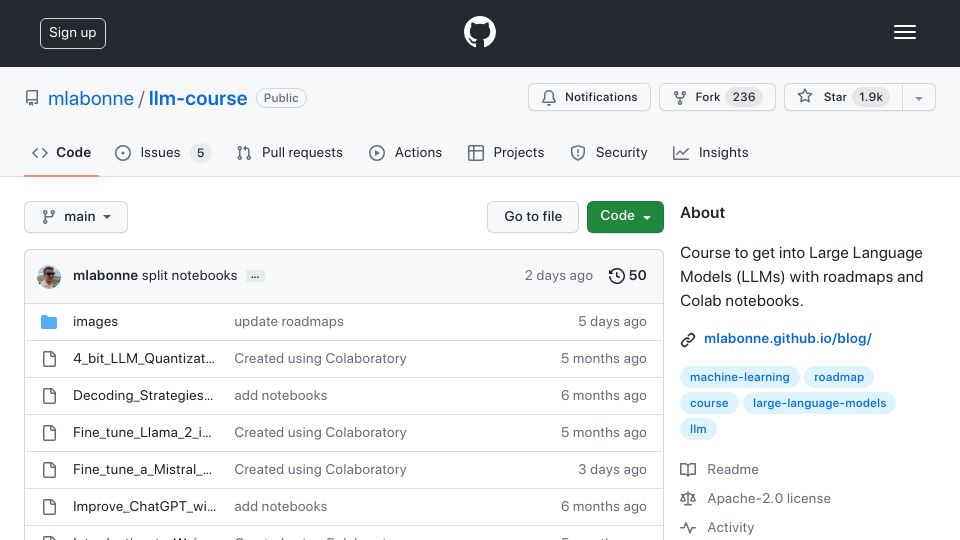Click the 50 commits count

[x=637, y=276]
